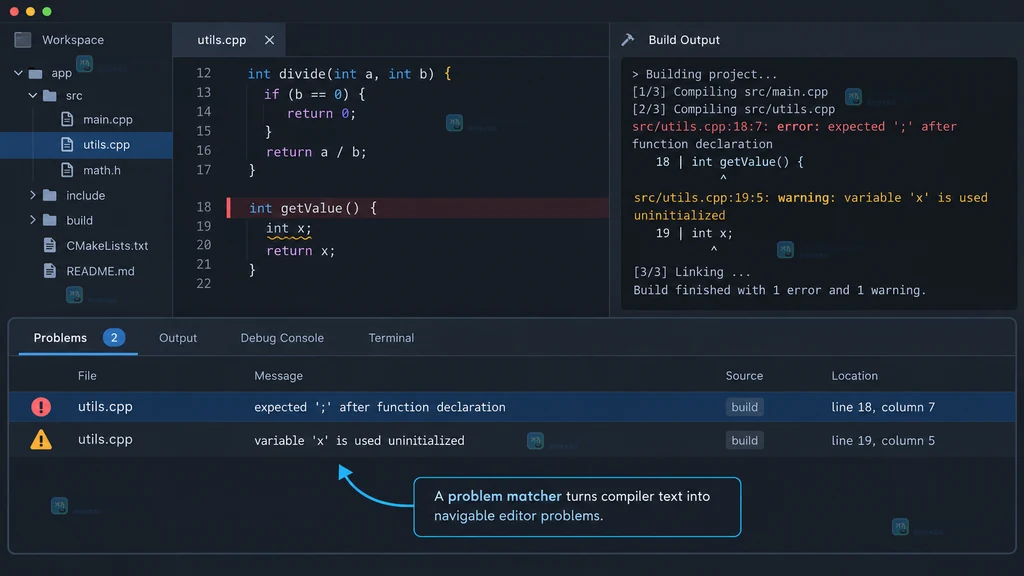Click the app folder icon
The width and height of the screenshot is (1024, 576).
click(36, 73)
